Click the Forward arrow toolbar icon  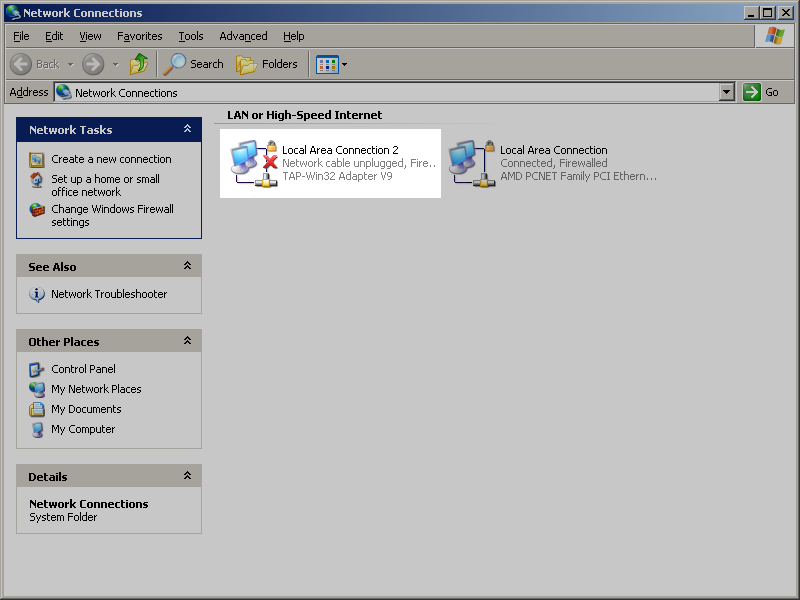(93, 64)
